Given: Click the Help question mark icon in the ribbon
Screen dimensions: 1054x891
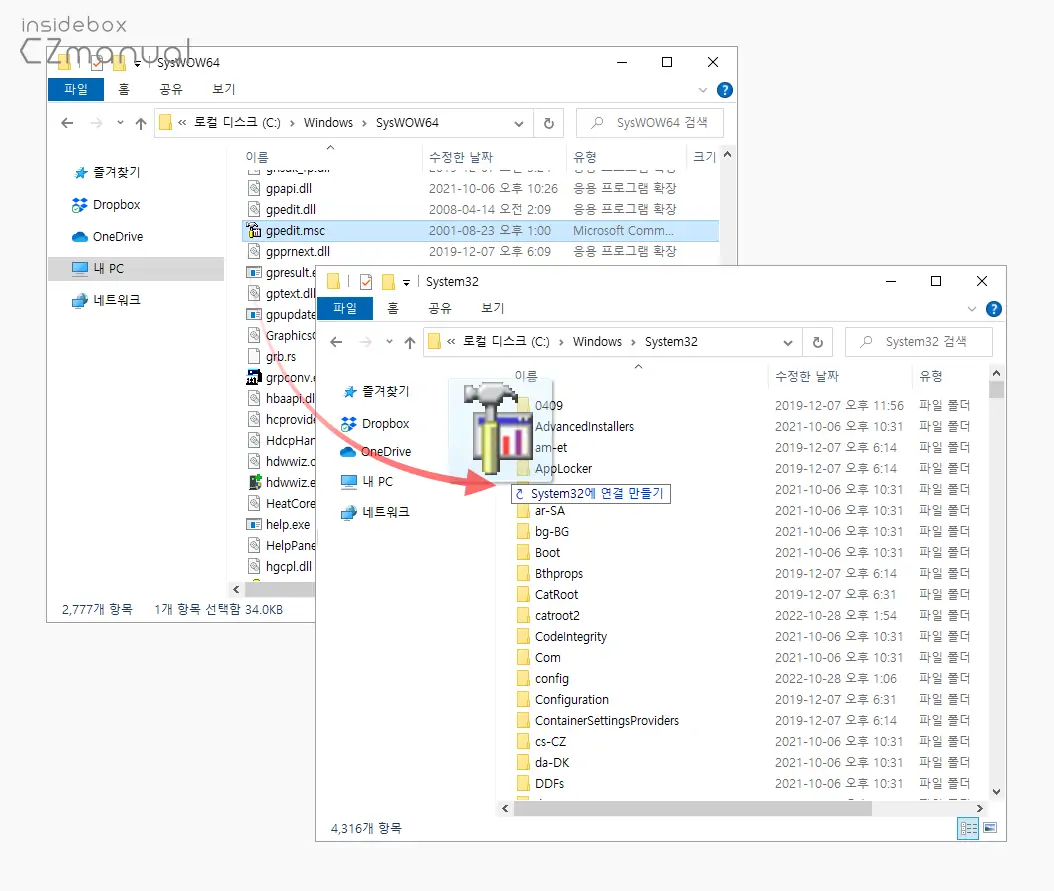Looking at the screenshot, I should [993, 308].
